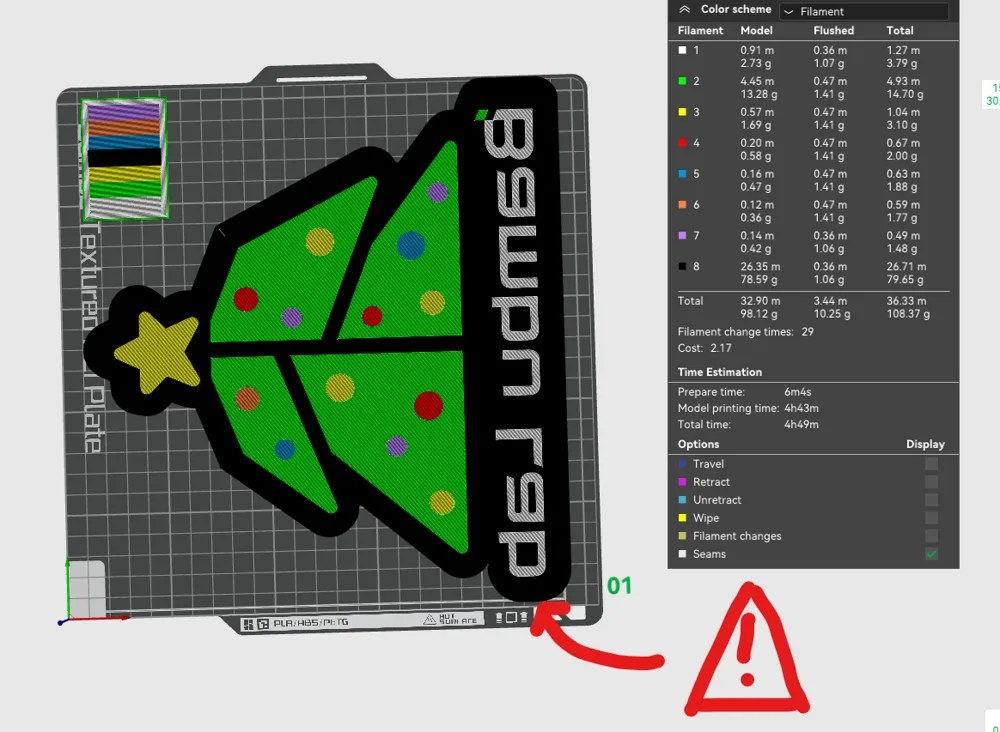Screen dimensions: 1000x732
Task: Open the Filament color scheme dropdown
Action: pos(863,12)
